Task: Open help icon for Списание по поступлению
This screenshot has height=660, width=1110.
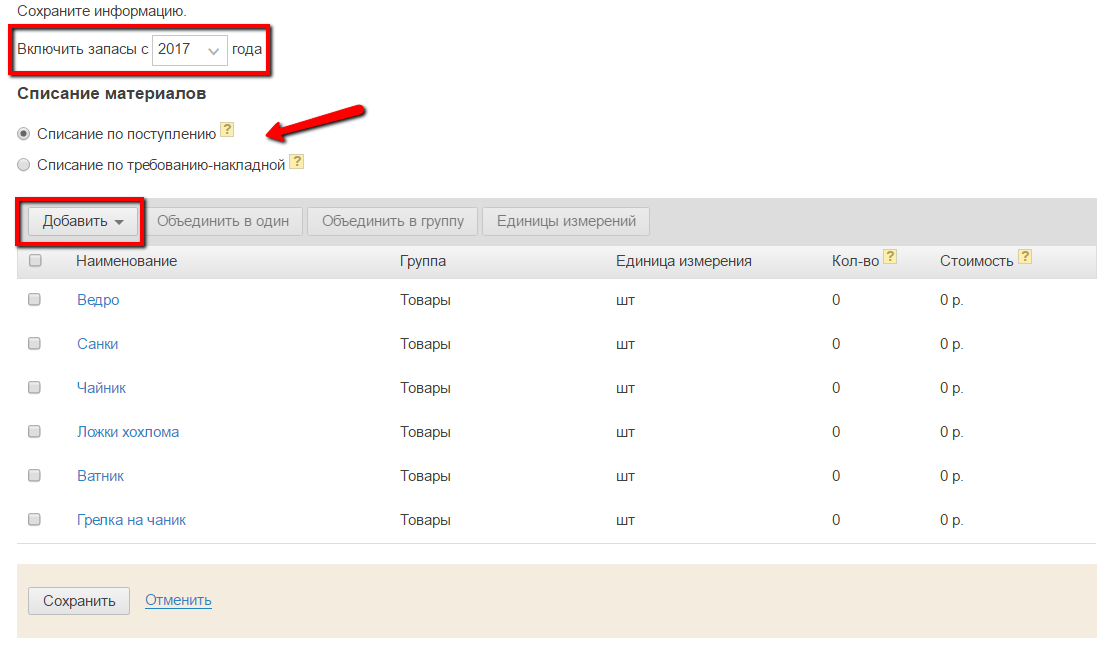Action: (227, 130)
